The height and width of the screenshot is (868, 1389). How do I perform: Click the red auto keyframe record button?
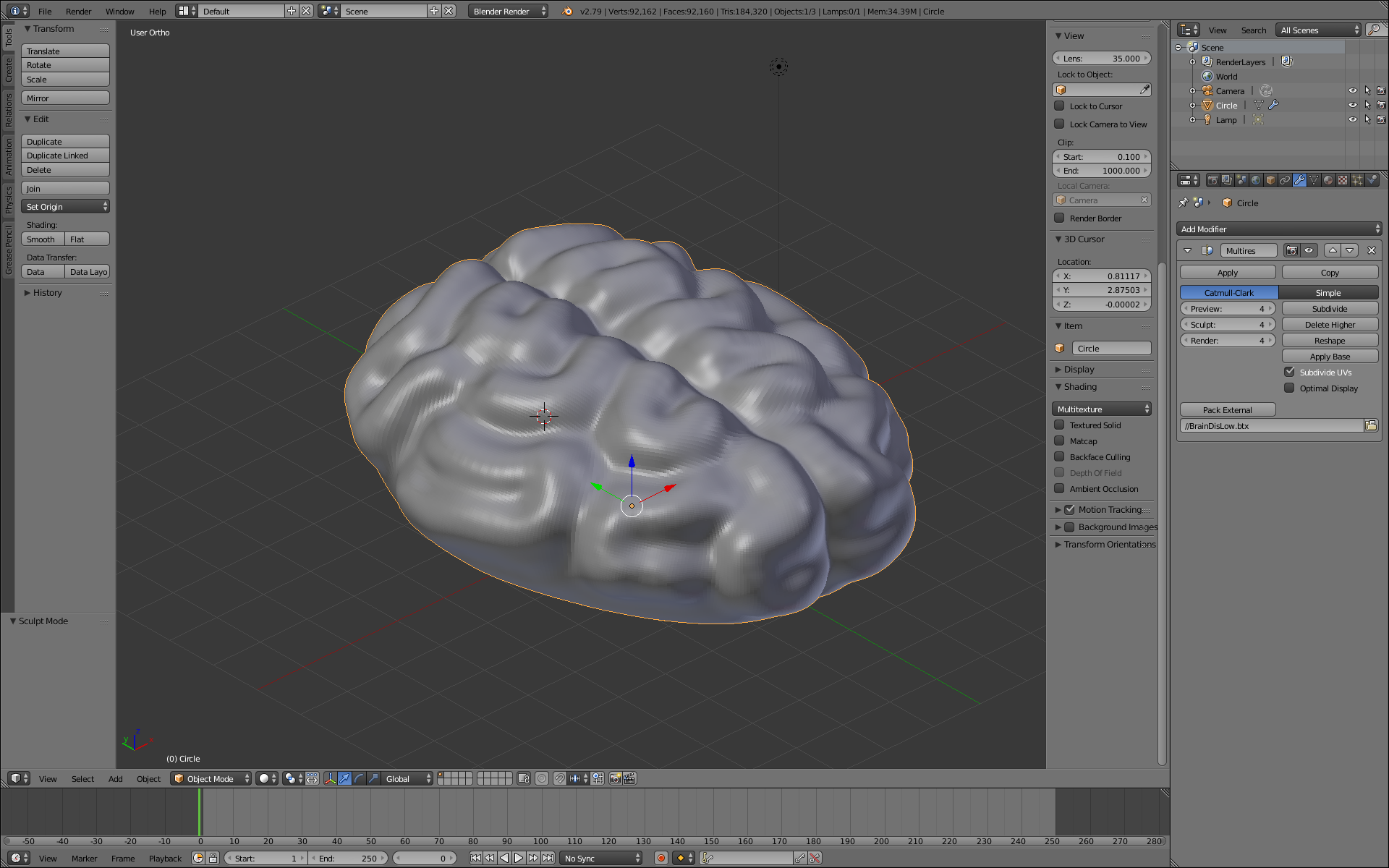pos(660,858)
